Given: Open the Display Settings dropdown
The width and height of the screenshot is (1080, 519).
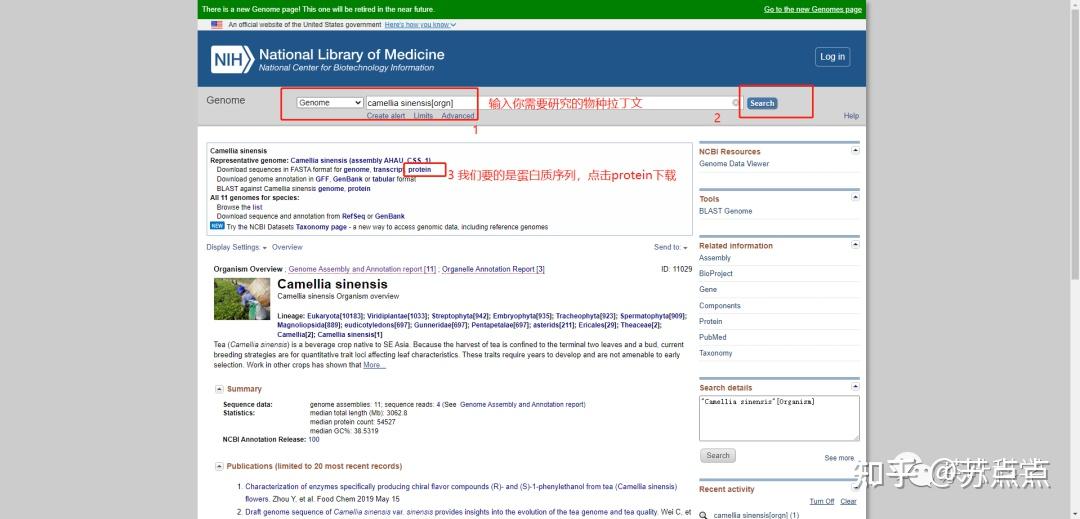Looking at the screenshot, I should pyautogui.click(x=236, y=247).
